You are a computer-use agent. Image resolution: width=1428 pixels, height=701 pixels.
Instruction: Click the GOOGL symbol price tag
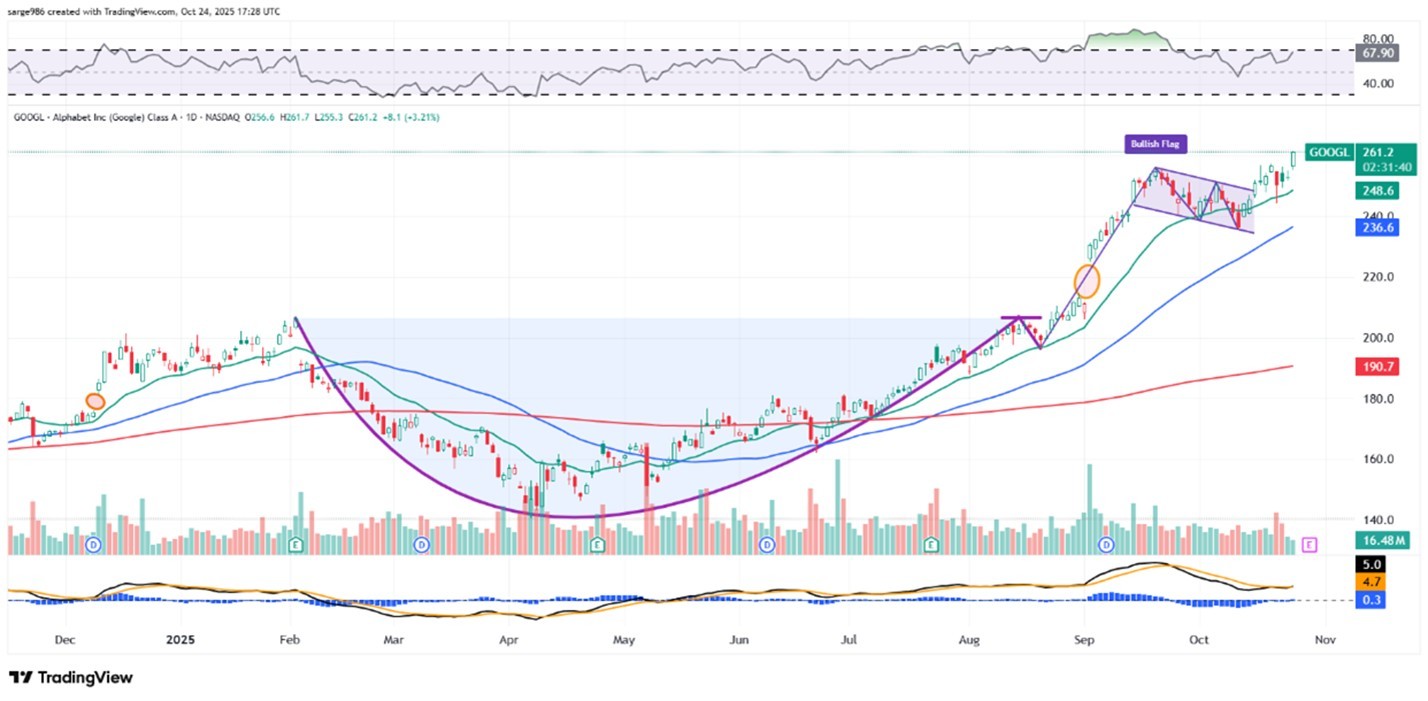(1332, 152)
